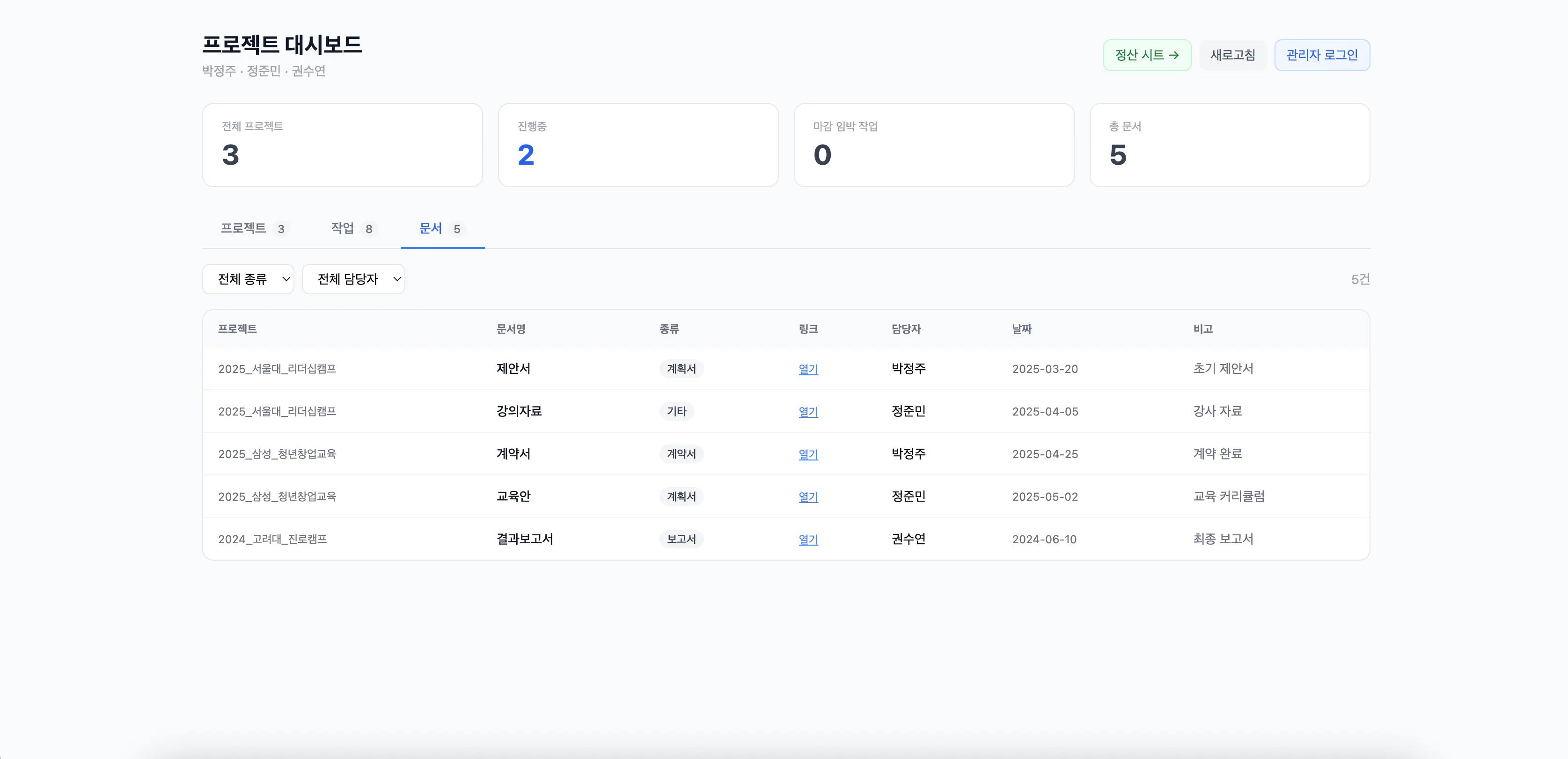The height and width of the screenshot is (759, 1568).
Task: Click the 진행중 summary card
Action: 638,145
